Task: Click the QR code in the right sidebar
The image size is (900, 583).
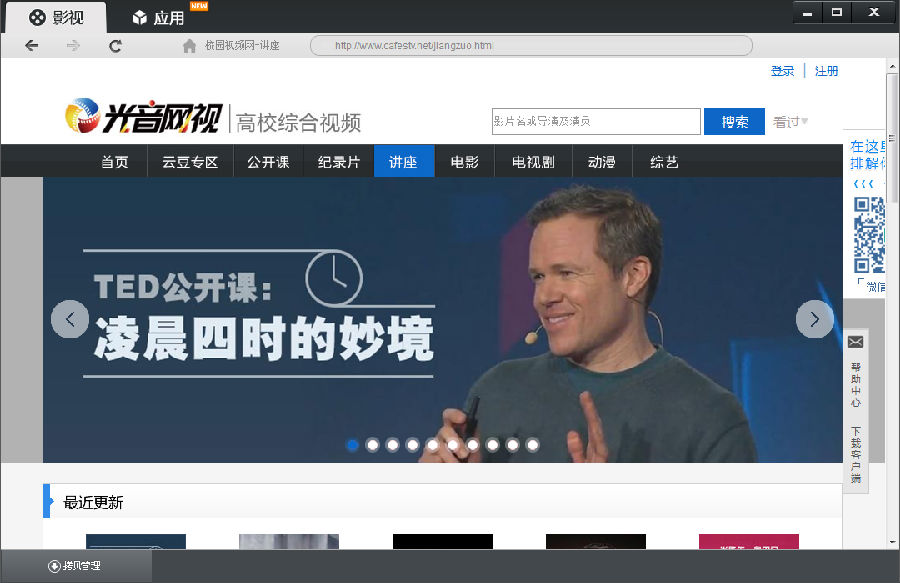Action: (869, 235)
